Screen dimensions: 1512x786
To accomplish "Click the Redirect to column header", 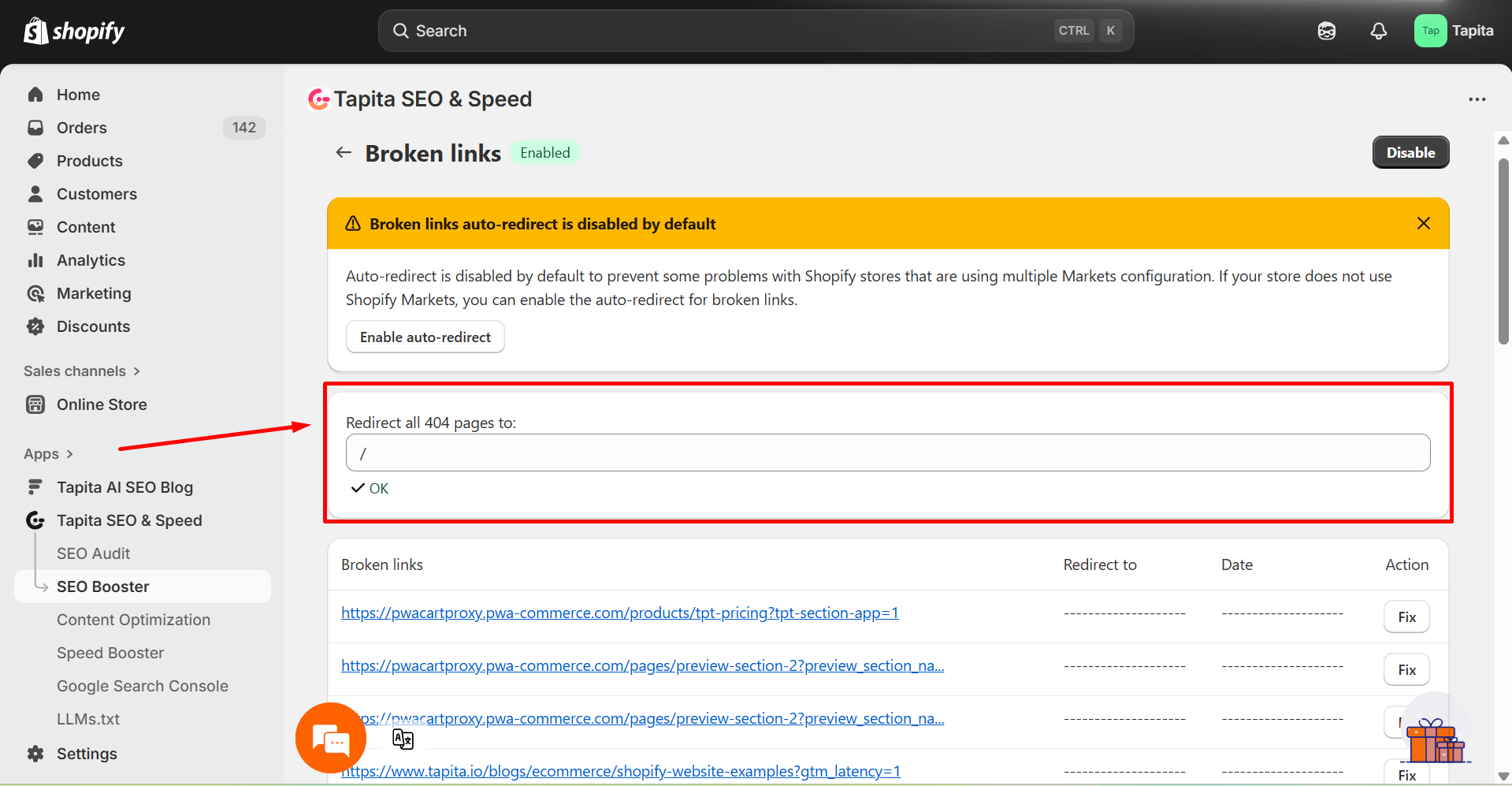I will pyautogui.click(x=1100, y=564).
